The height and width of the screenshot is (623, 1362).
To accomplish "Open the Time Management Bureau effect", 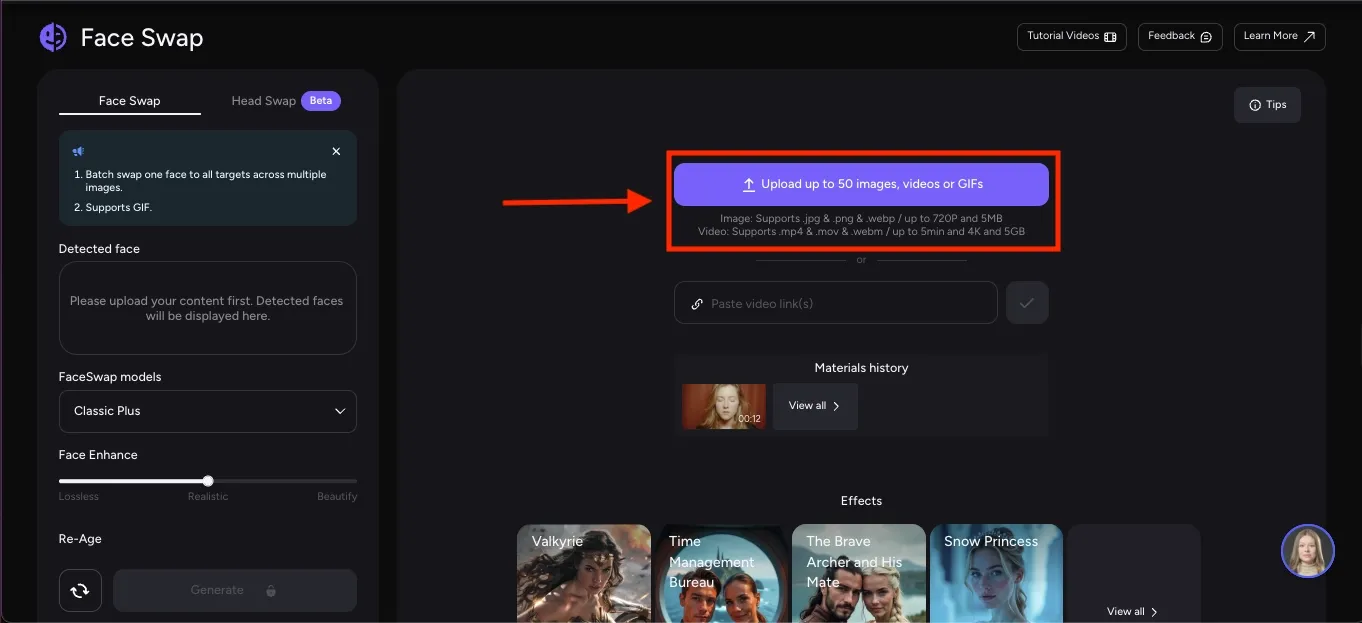I will [x=721, y=573].
